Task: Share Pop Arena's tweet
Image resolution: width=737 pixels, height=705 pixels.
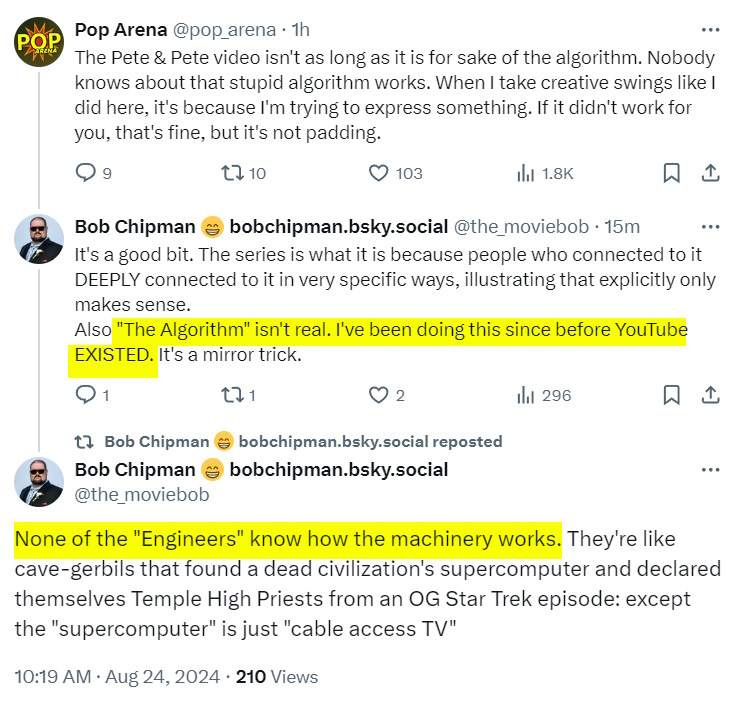Action: click(710, 173)
